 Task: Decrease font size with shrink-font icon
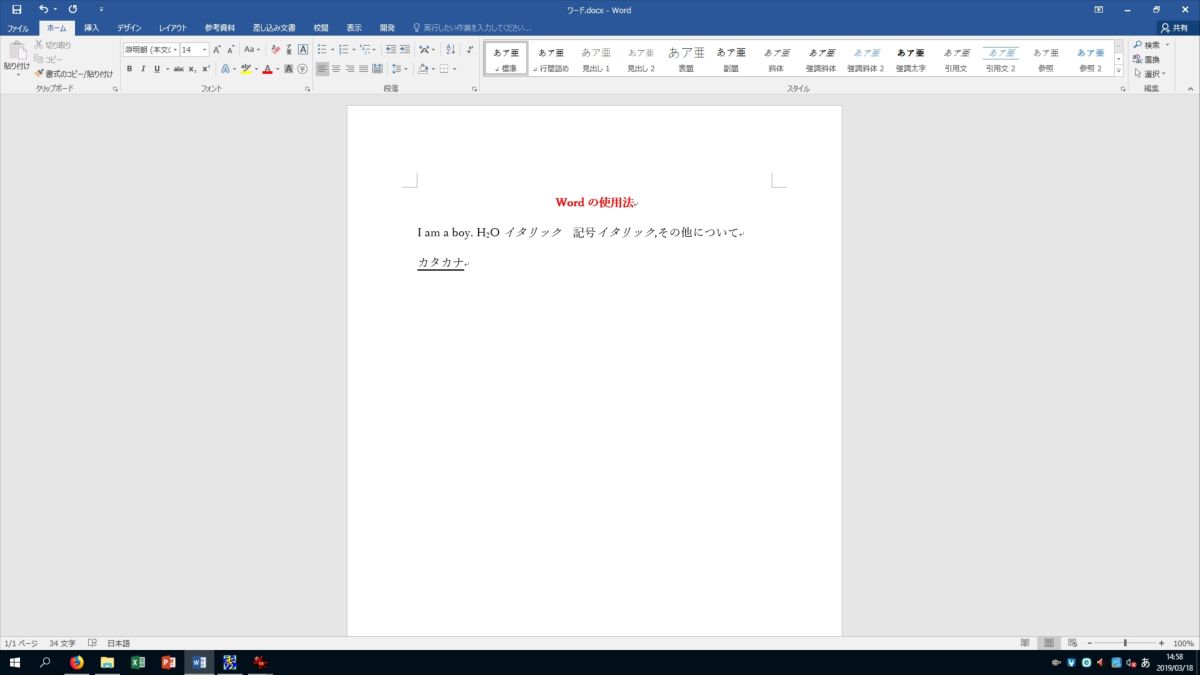point(231,49)
